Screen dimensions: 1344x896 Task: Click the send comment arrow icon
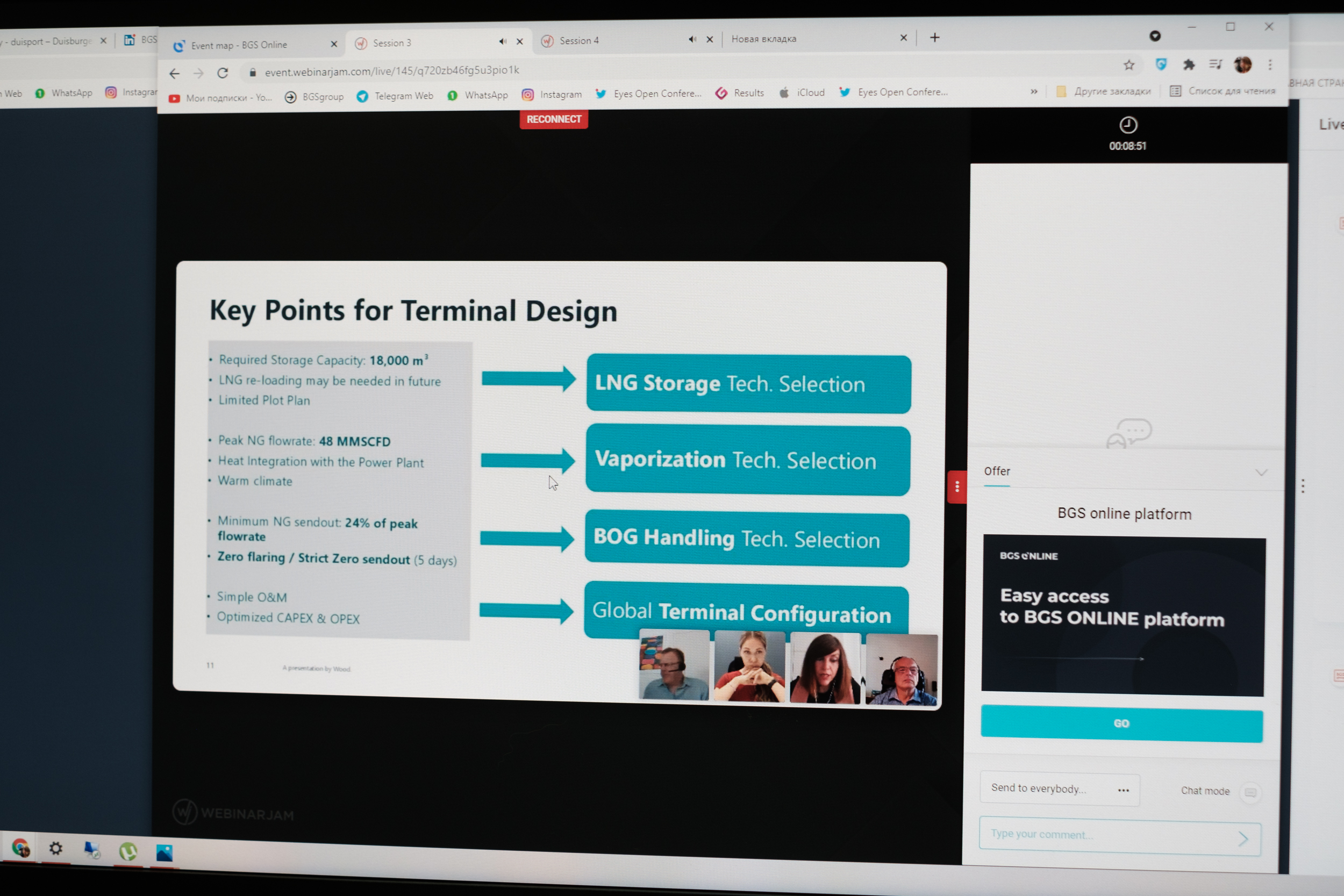(x=1242, y=839)
